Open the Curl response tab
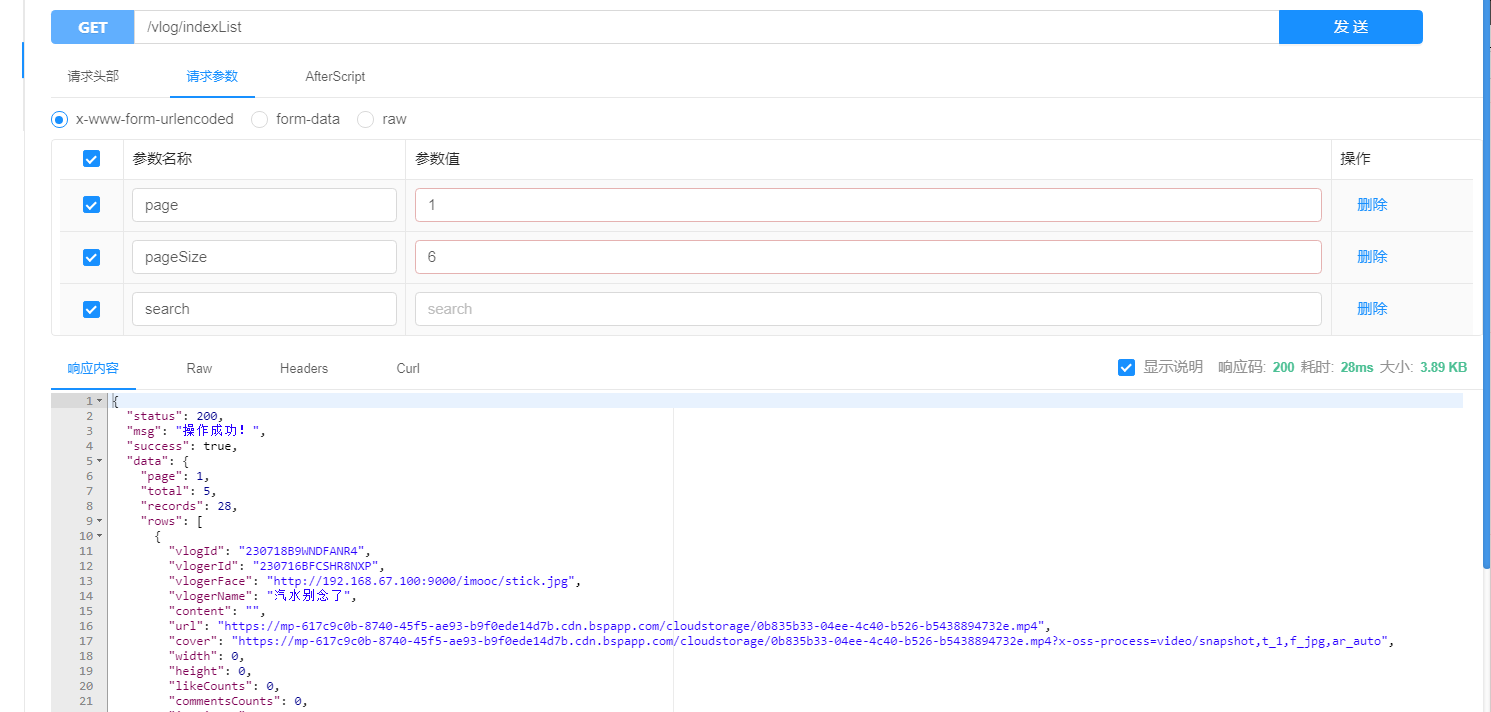This screenshot has width=1491, height=712. 408,368
